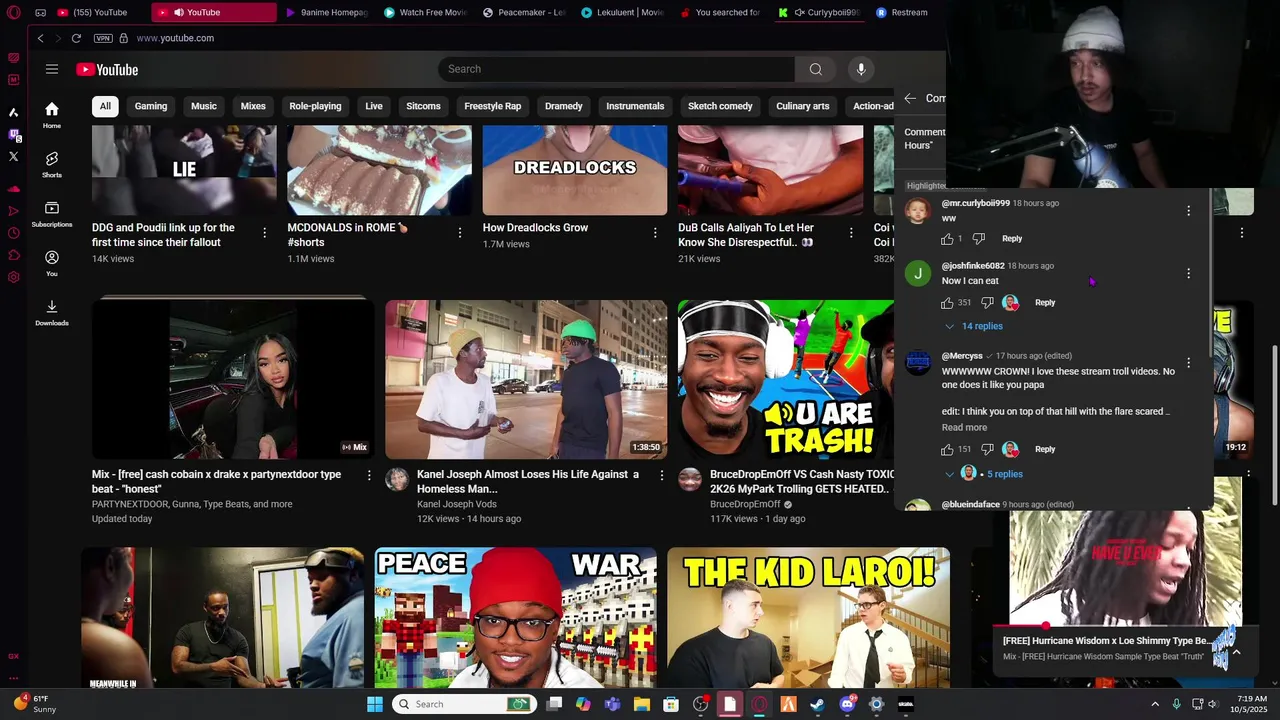Click the YouTube logo
The height and width of the screenshot is (720, 1280).
coord(107,69)
